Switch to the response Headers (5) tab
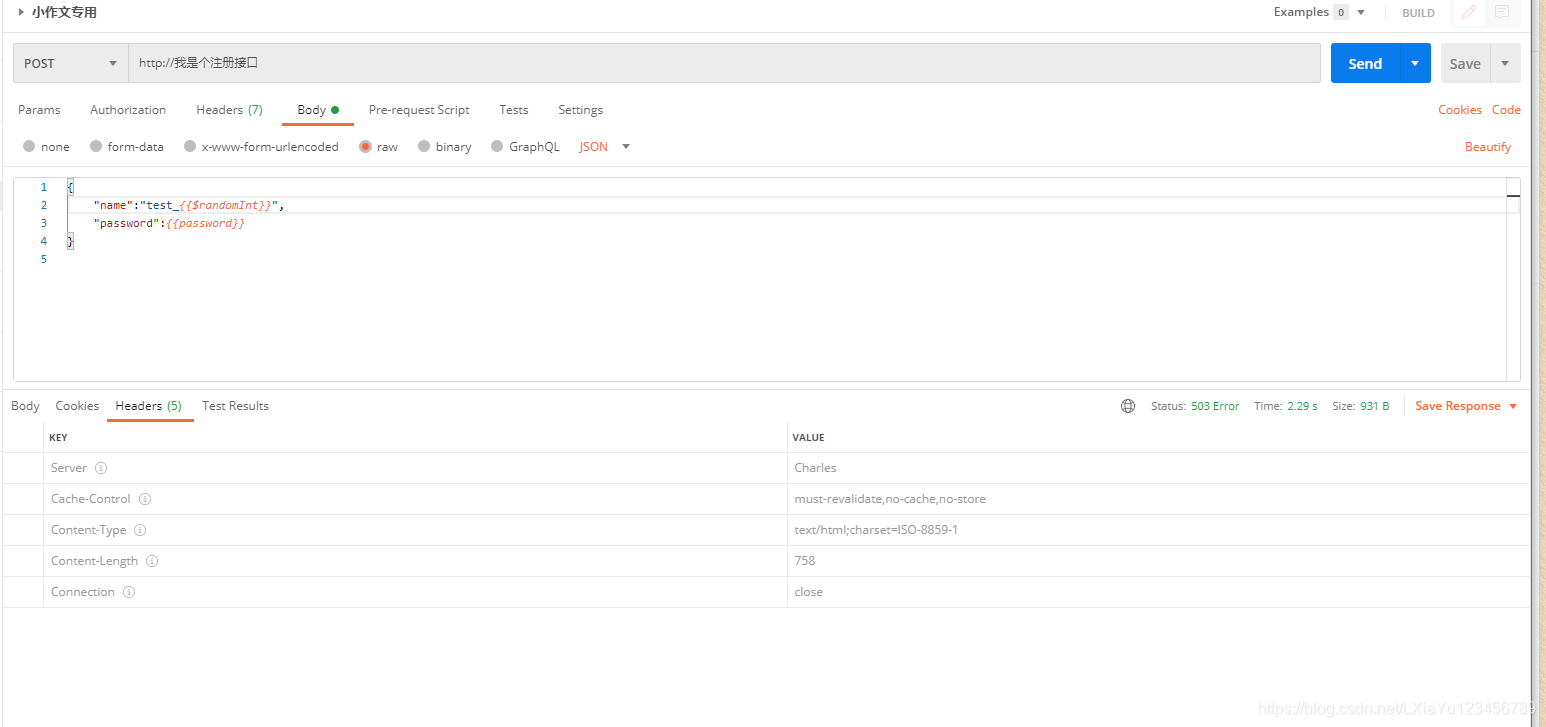The image size is (1546, 727). click(149, 406)
